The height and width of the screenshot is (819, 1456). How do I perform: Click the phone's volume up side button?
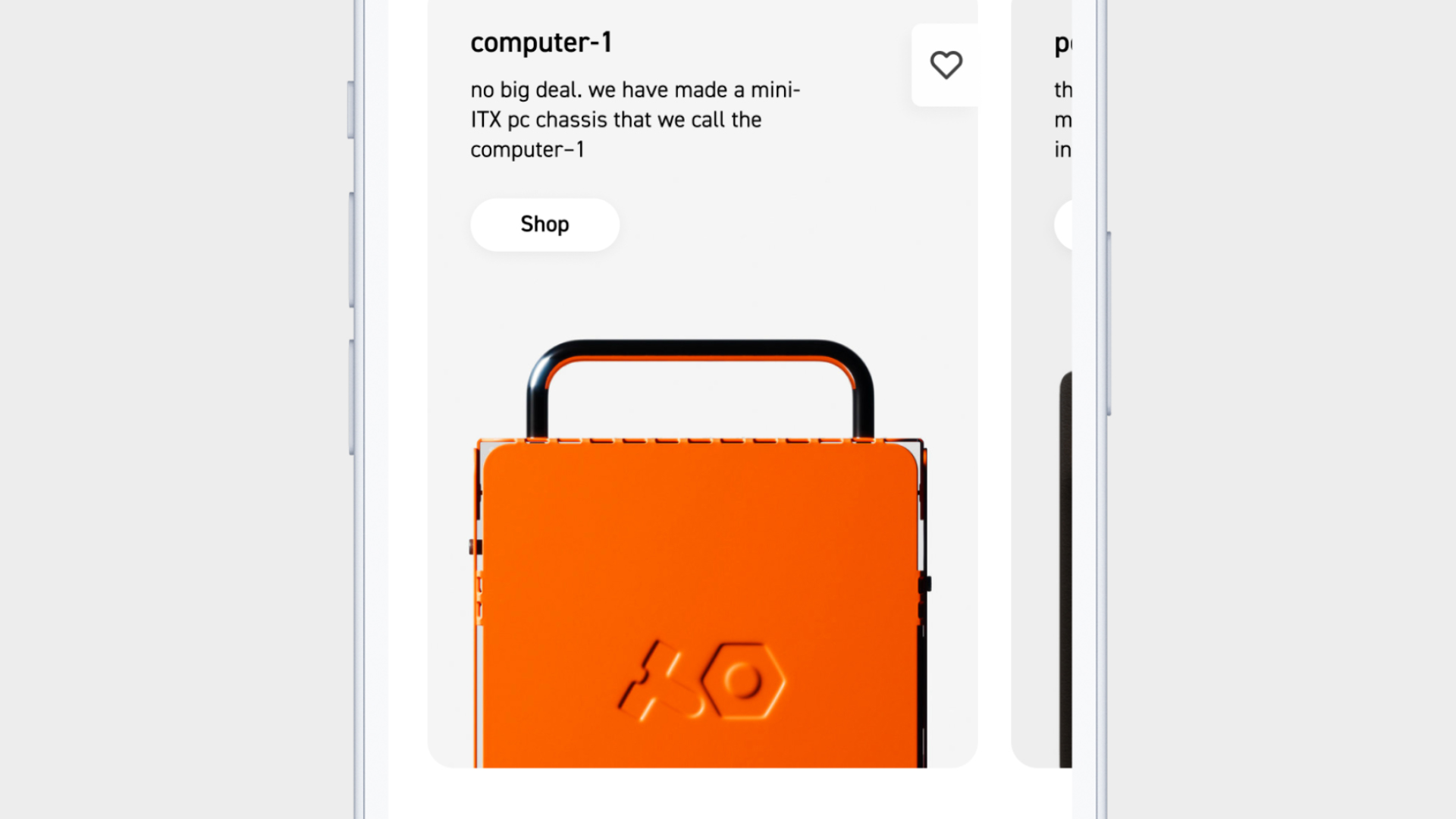click(x=351, y=249)
